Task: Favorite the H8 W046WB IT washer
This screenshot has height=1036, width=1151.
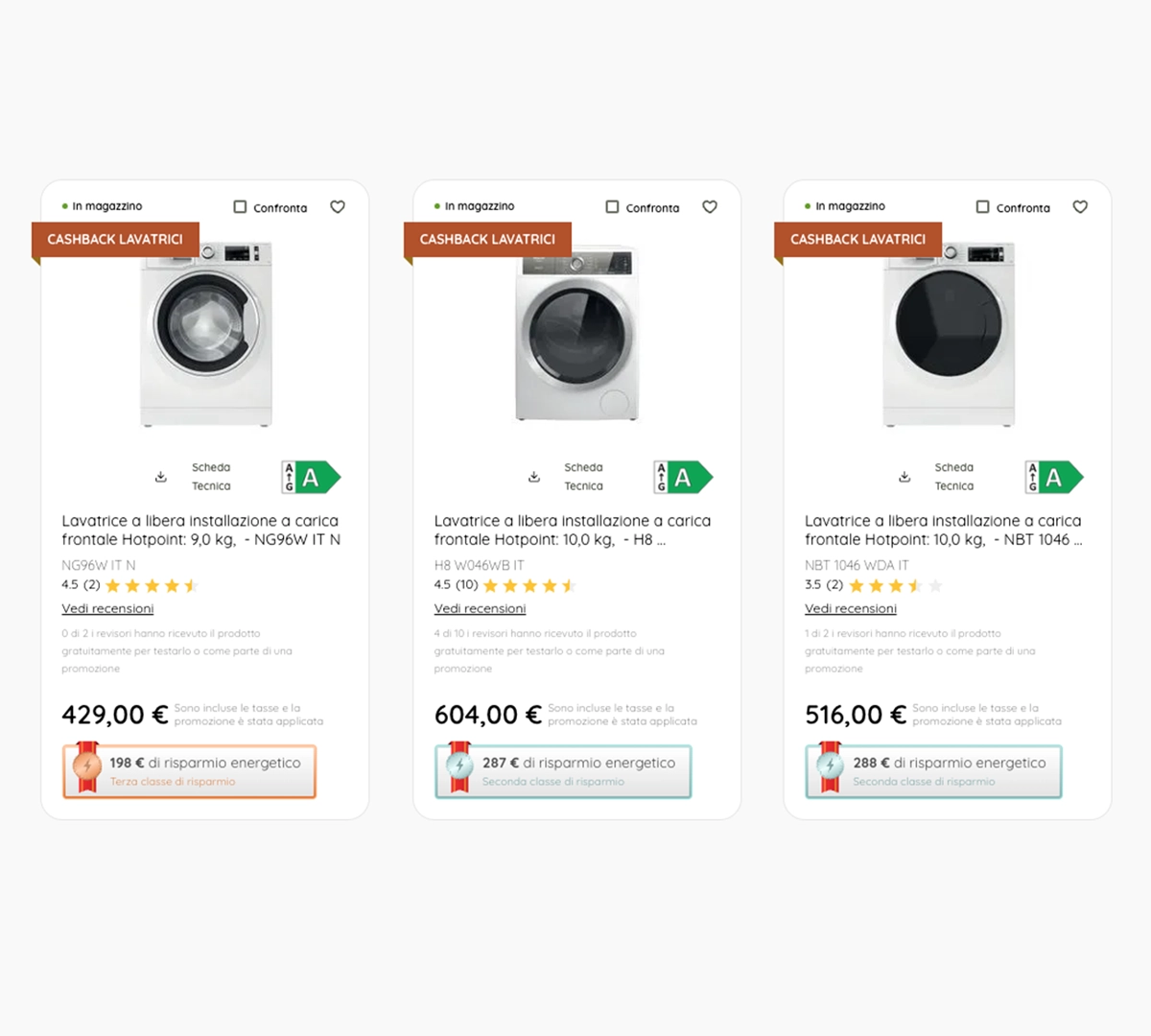Action: point(710,207)
